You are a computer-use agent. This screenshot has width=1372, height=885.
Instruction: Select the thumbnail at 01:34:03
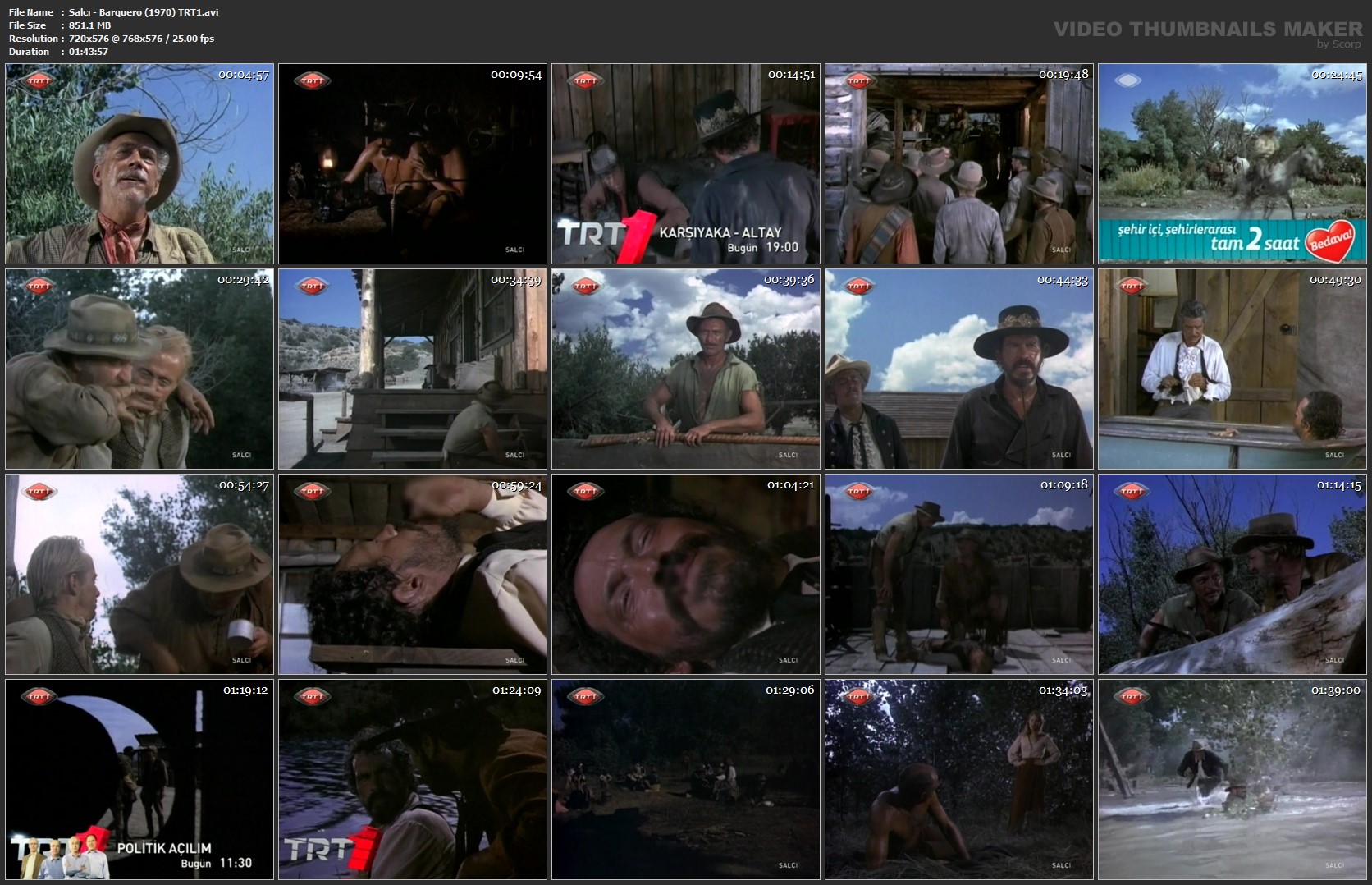coord(958,779)
